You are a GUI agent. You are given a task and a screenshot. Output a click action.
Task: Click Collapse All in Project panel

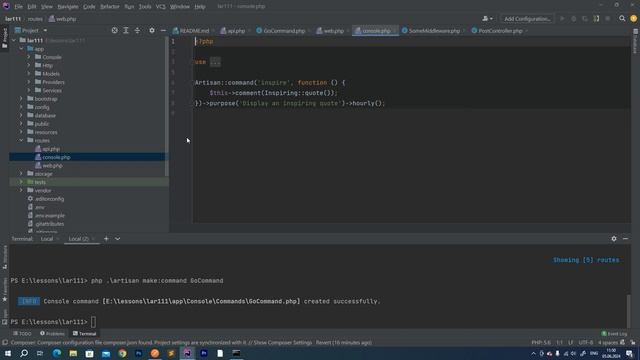pos(137,31)
